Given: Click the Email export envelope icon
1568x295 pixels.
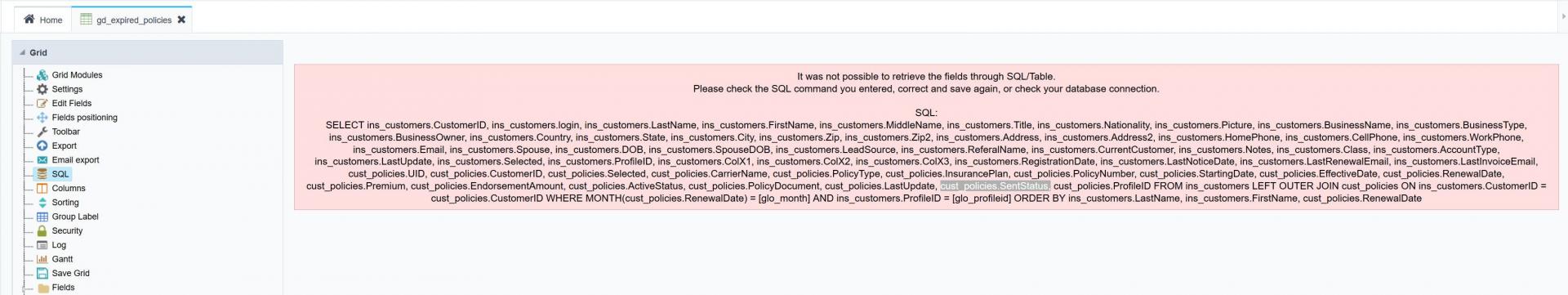Looking at the screenshot, I should pos(42,160).
